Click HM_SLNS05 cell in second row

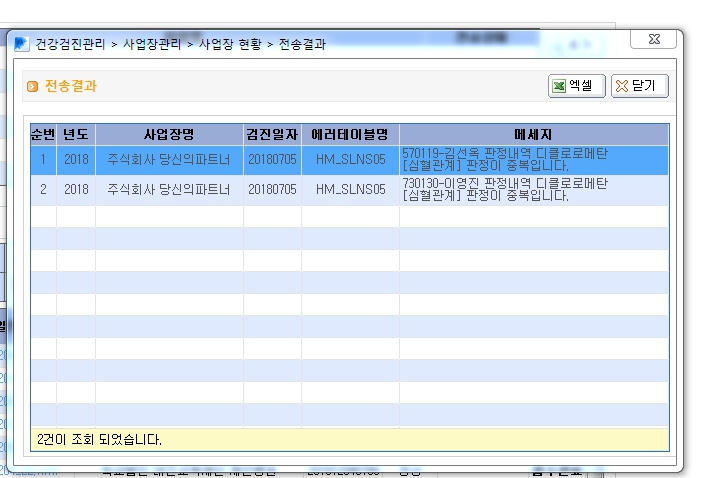350,190
